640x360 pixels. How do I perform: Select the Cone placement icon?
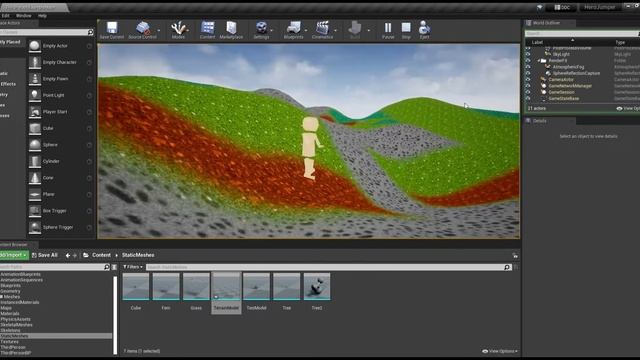pyautogui.click(x=35, y=178)
